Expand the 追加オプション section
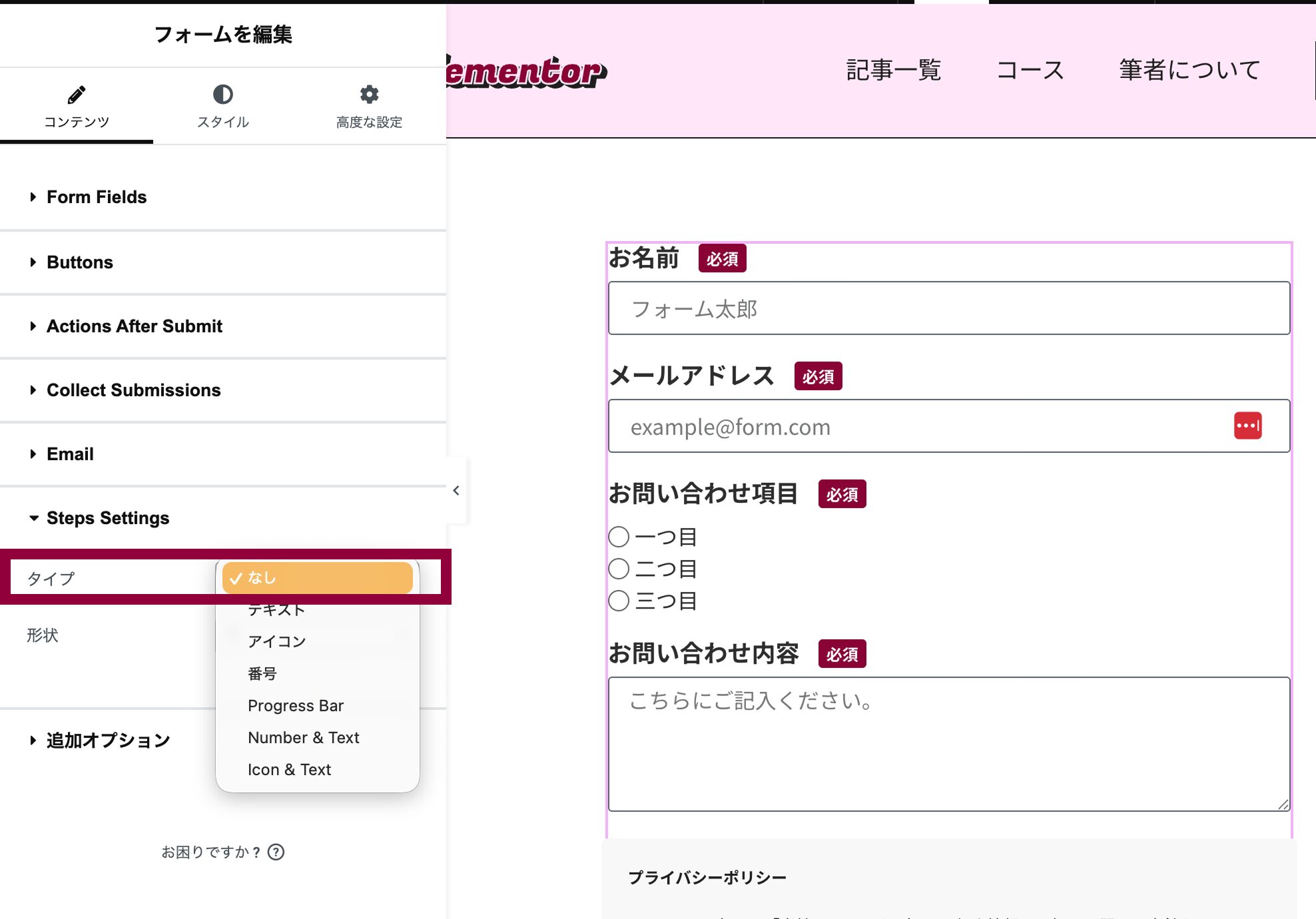 pyautogui.click(x=108, y=739)
